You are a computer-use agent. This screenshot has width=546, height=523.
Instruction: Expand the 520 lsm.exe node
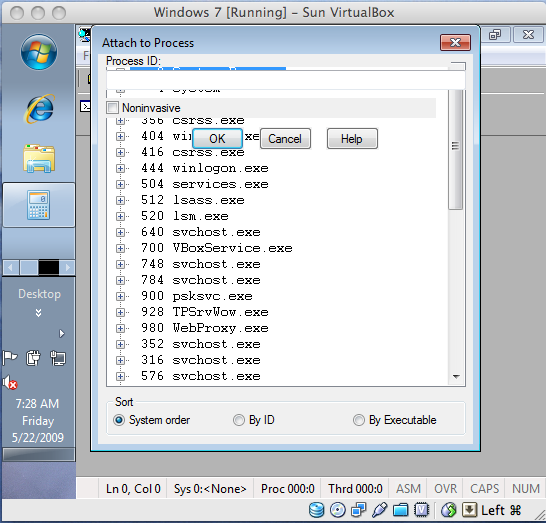click(x=120, y=216)
